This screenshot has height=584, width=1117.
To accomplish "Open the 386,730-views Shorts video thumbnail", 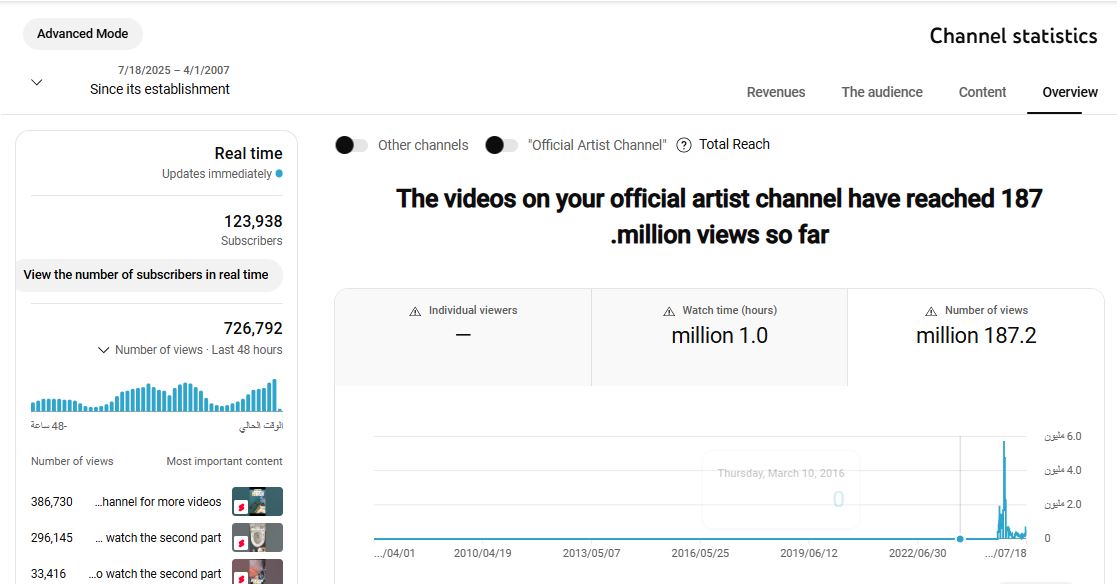I will (x=257, y=502).
